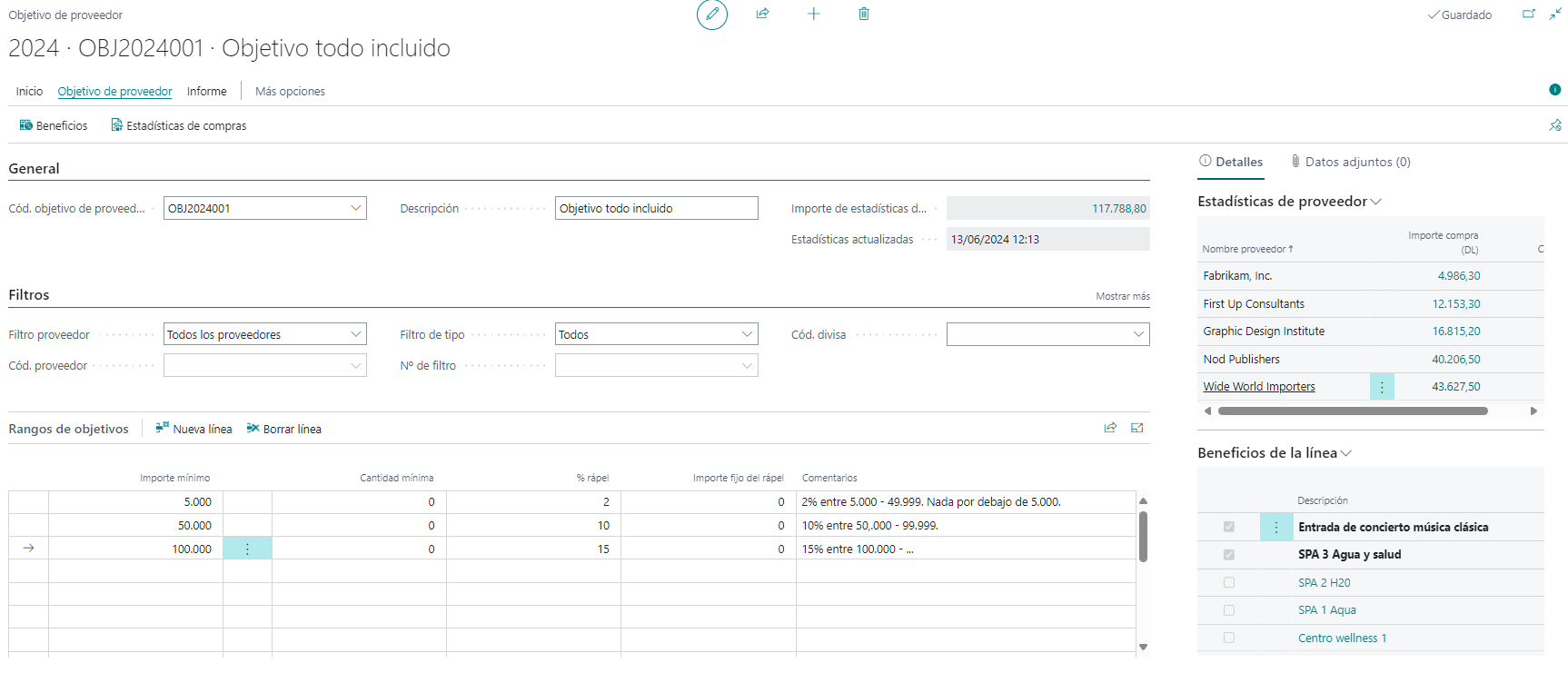Open Cód. proveedor dropdown

[x=355, y=365]
